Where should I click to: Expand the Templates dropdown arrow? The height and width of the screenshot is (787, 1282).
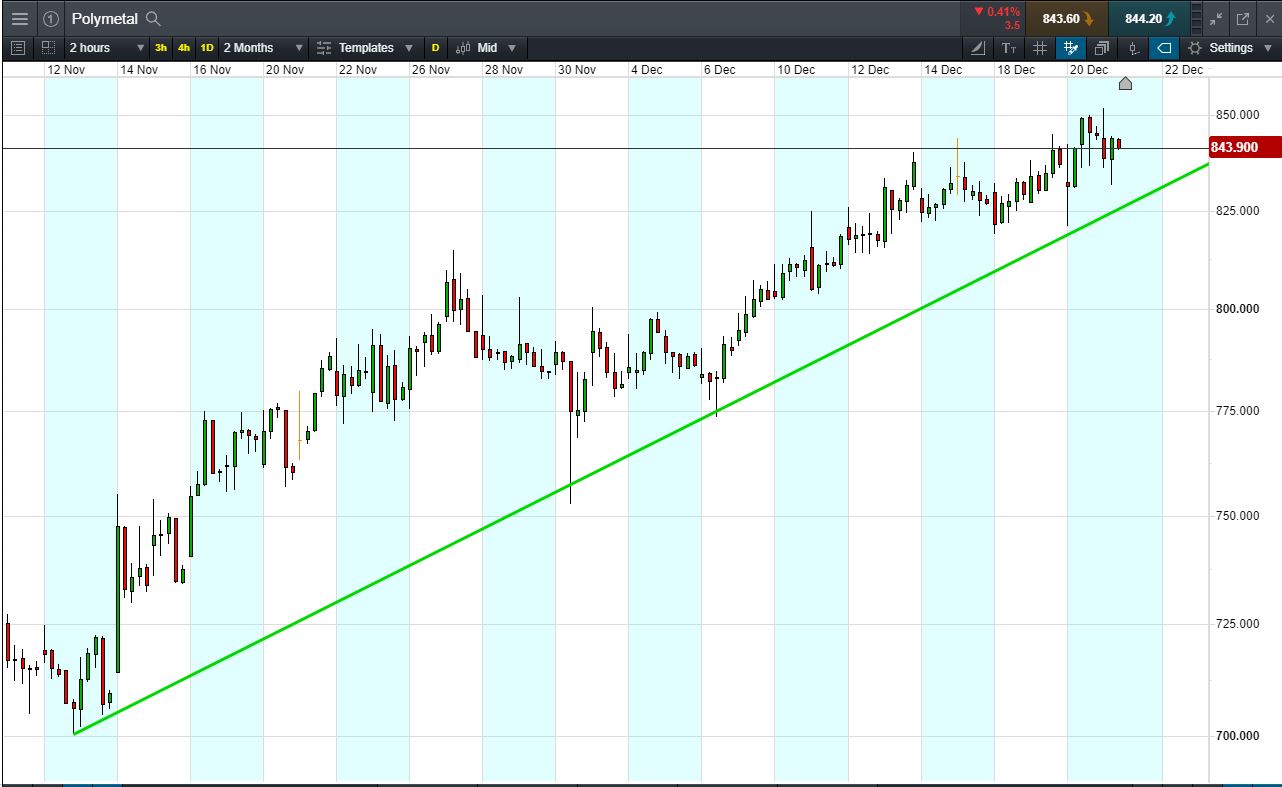click(409, 48)
